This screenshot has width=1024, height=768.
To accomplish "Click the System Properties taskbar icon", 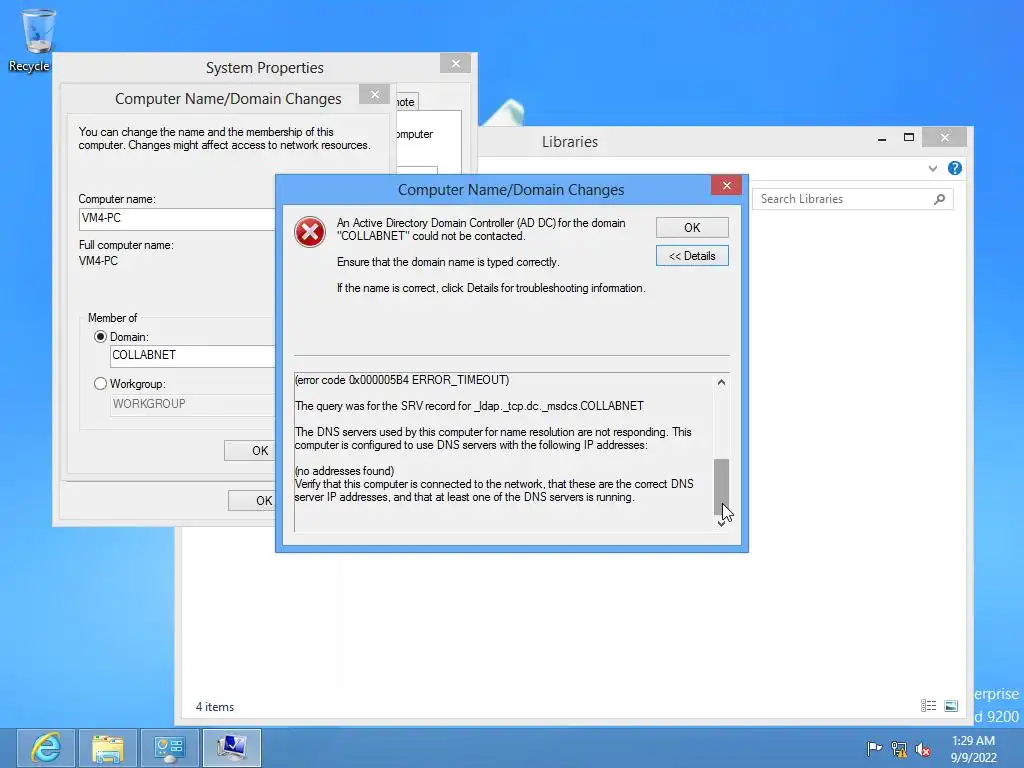I will 232,748.
